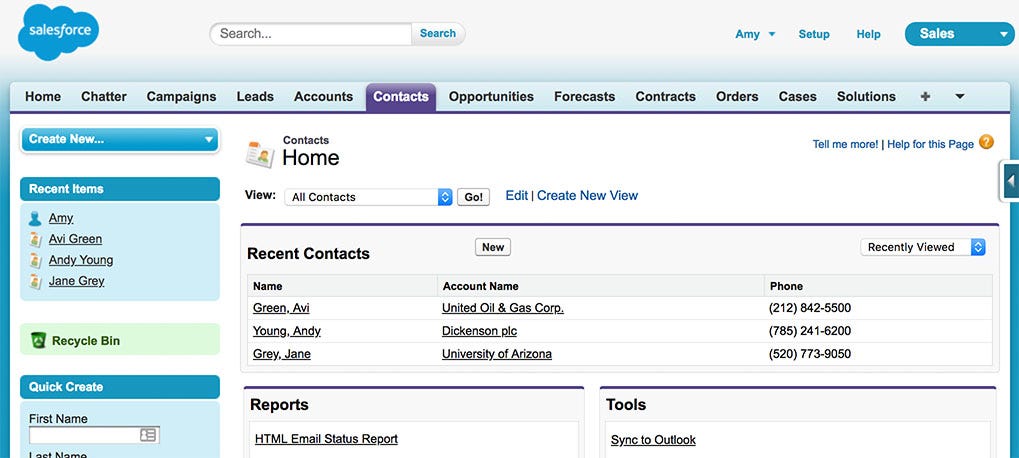Open Andy Young in Recent Items

81,261
